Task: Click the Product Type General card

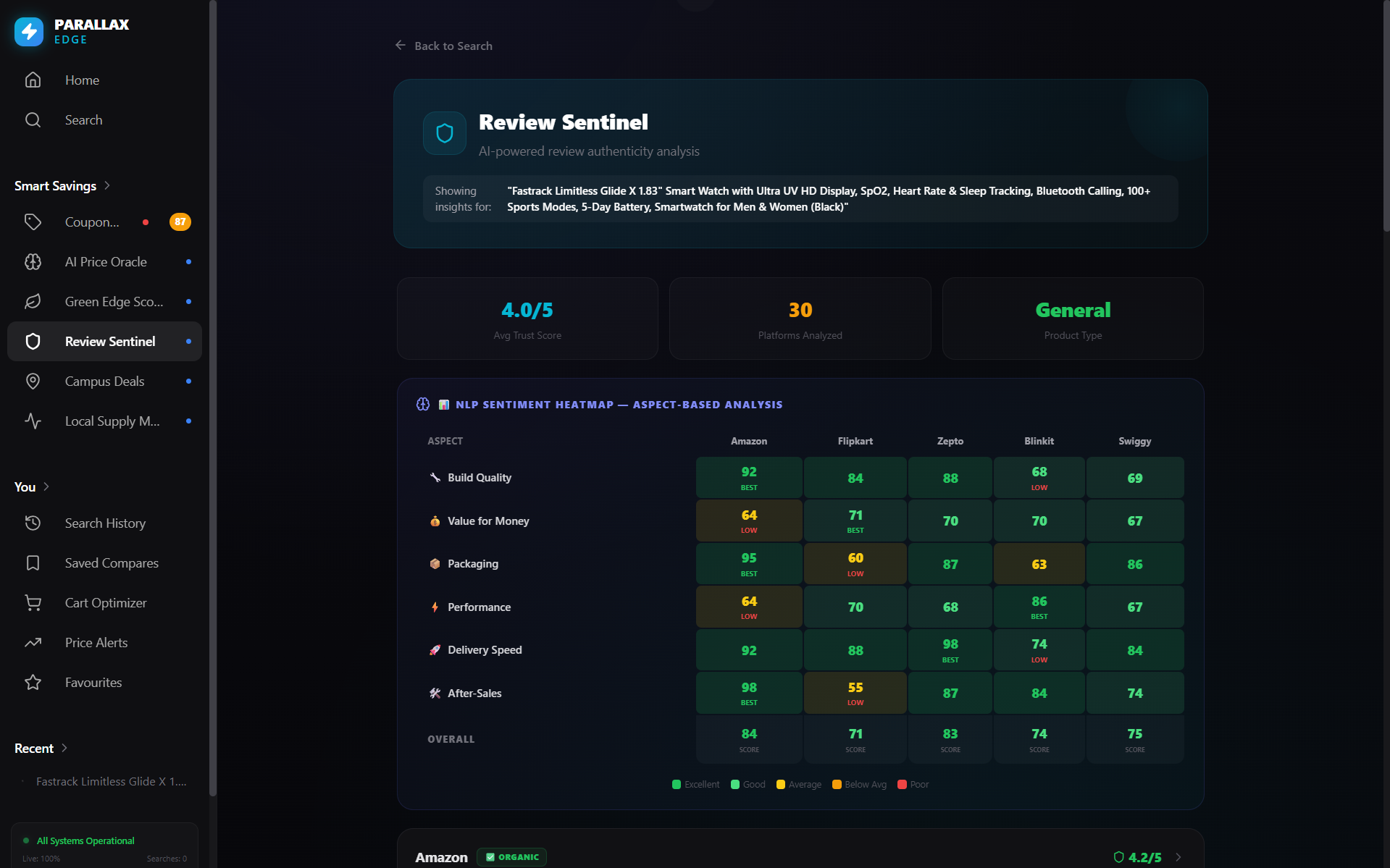Action: pos(1073,319)
